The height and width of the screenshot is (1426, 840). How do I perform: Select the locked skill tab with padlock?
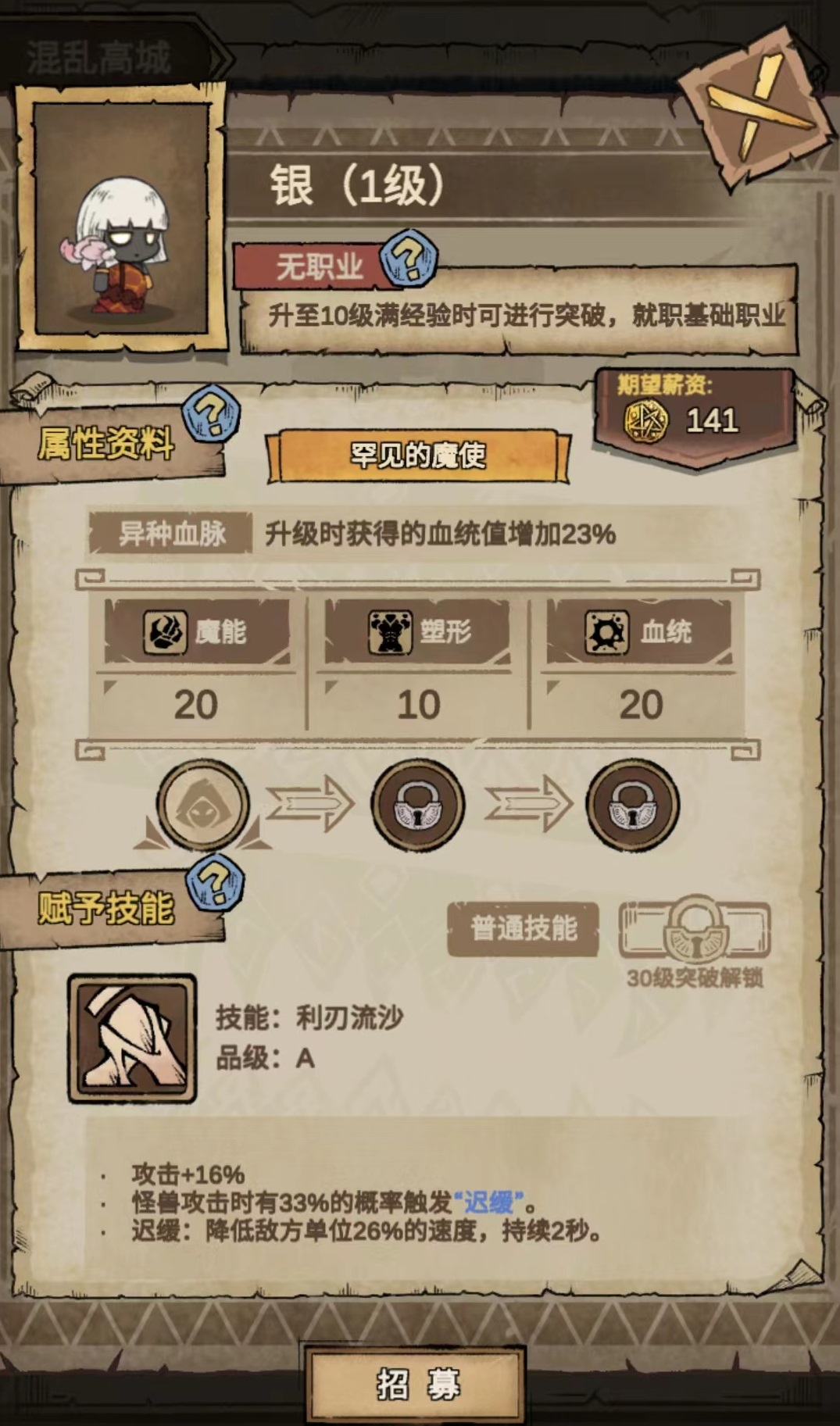tap(695, 929)
